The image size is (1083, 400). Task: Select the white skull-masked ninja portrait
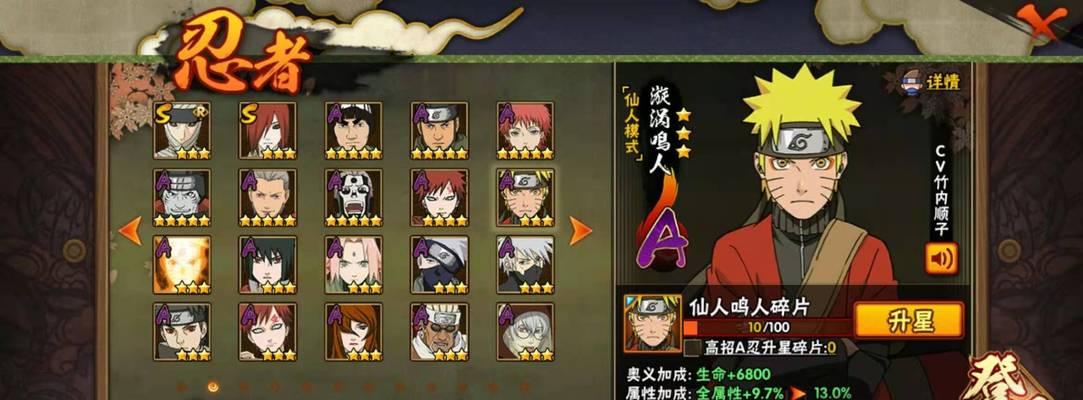click(354, 198)
